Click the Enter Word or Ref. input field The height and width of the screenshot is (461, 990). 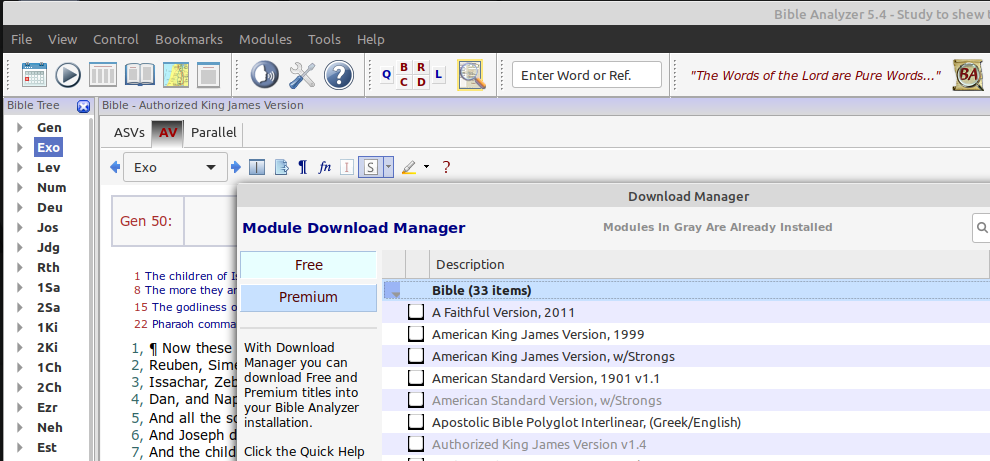[x=587, y=75]
